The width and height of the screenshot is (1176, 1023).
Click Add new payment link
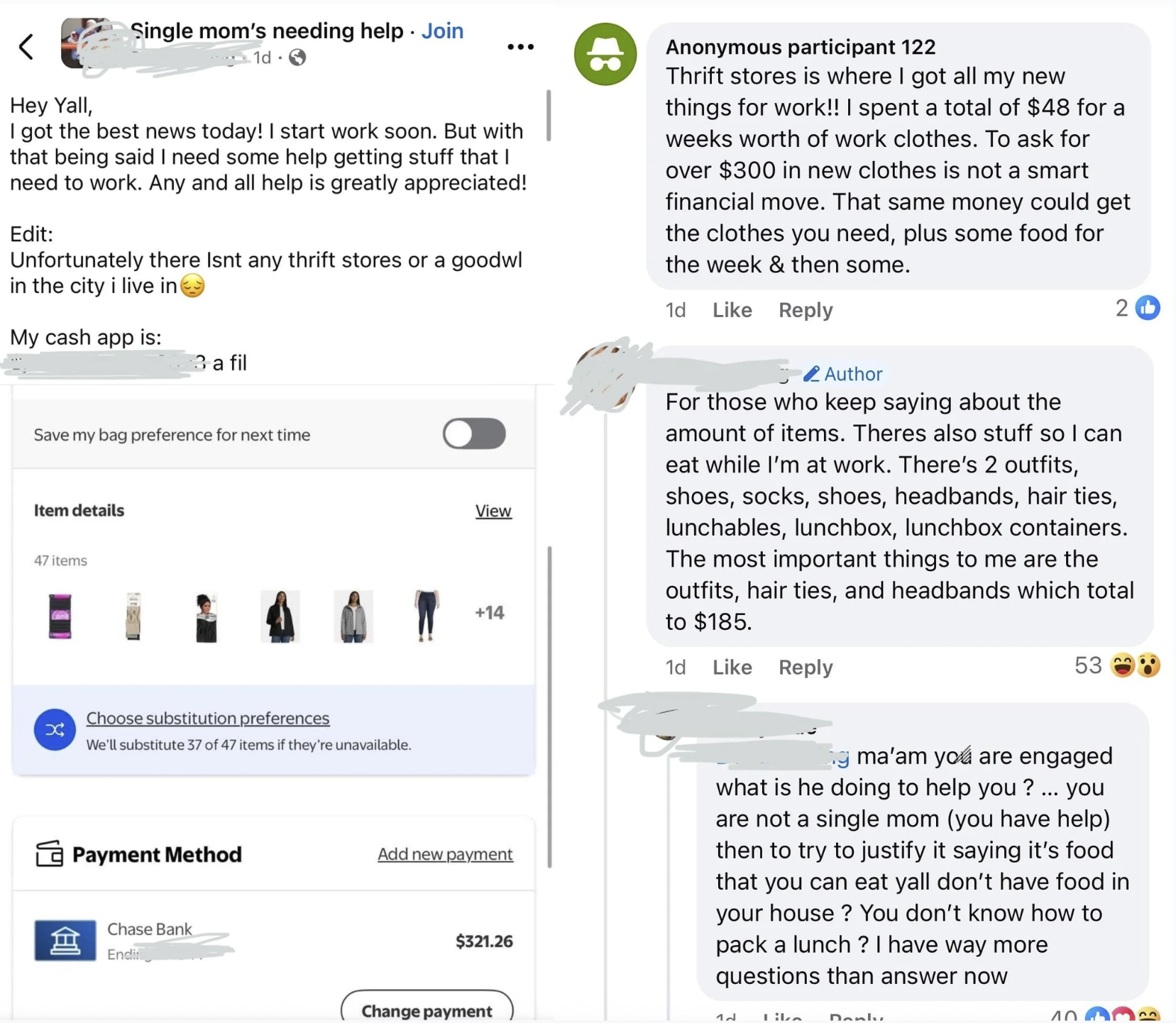pos(445,854)
